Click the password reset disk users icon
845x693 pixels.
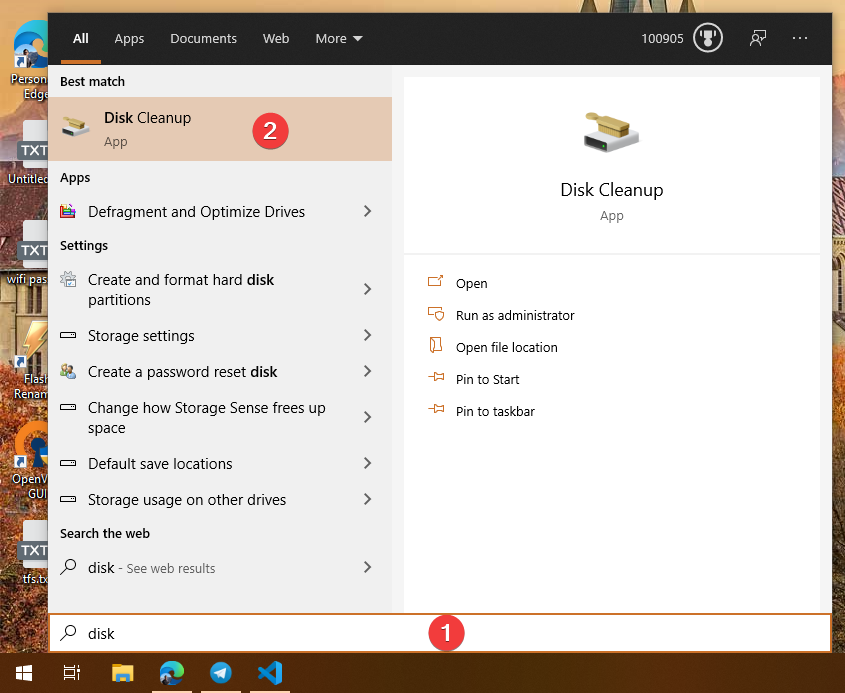click(x=68, y=371)
